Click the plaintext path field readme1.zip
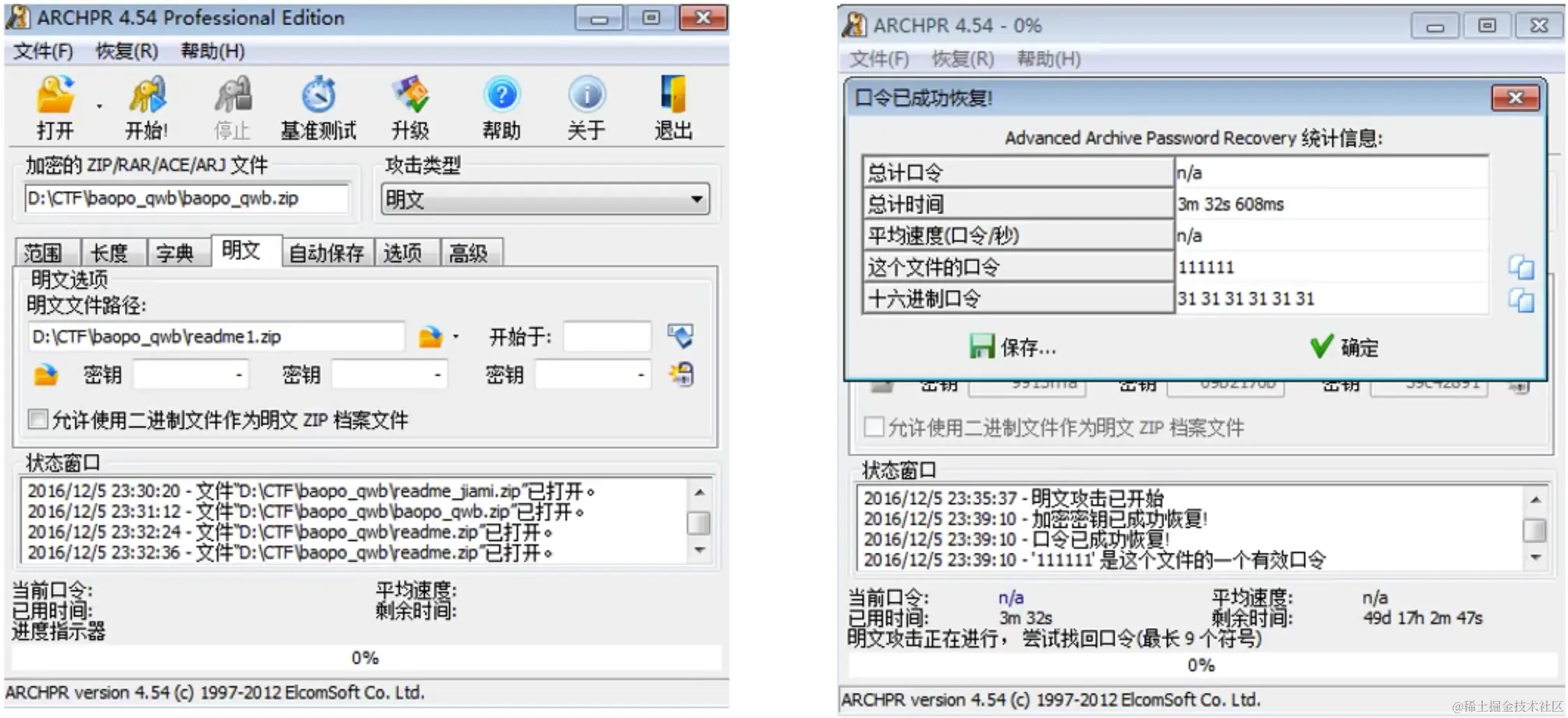 coord(216,337)
